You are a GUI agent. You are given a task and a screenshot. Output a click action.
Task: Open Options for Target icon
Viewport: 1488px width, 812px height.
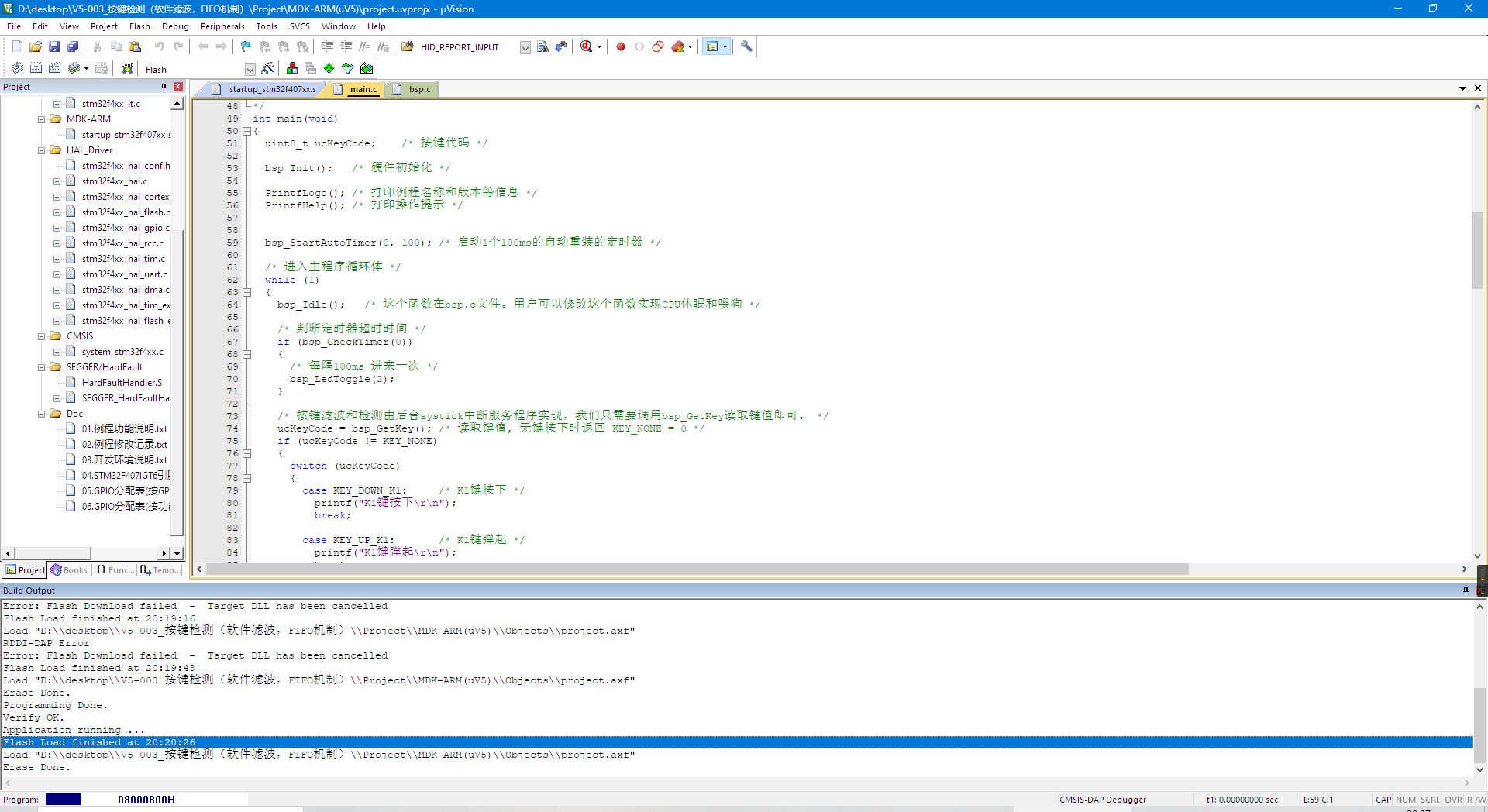point(268,68)
